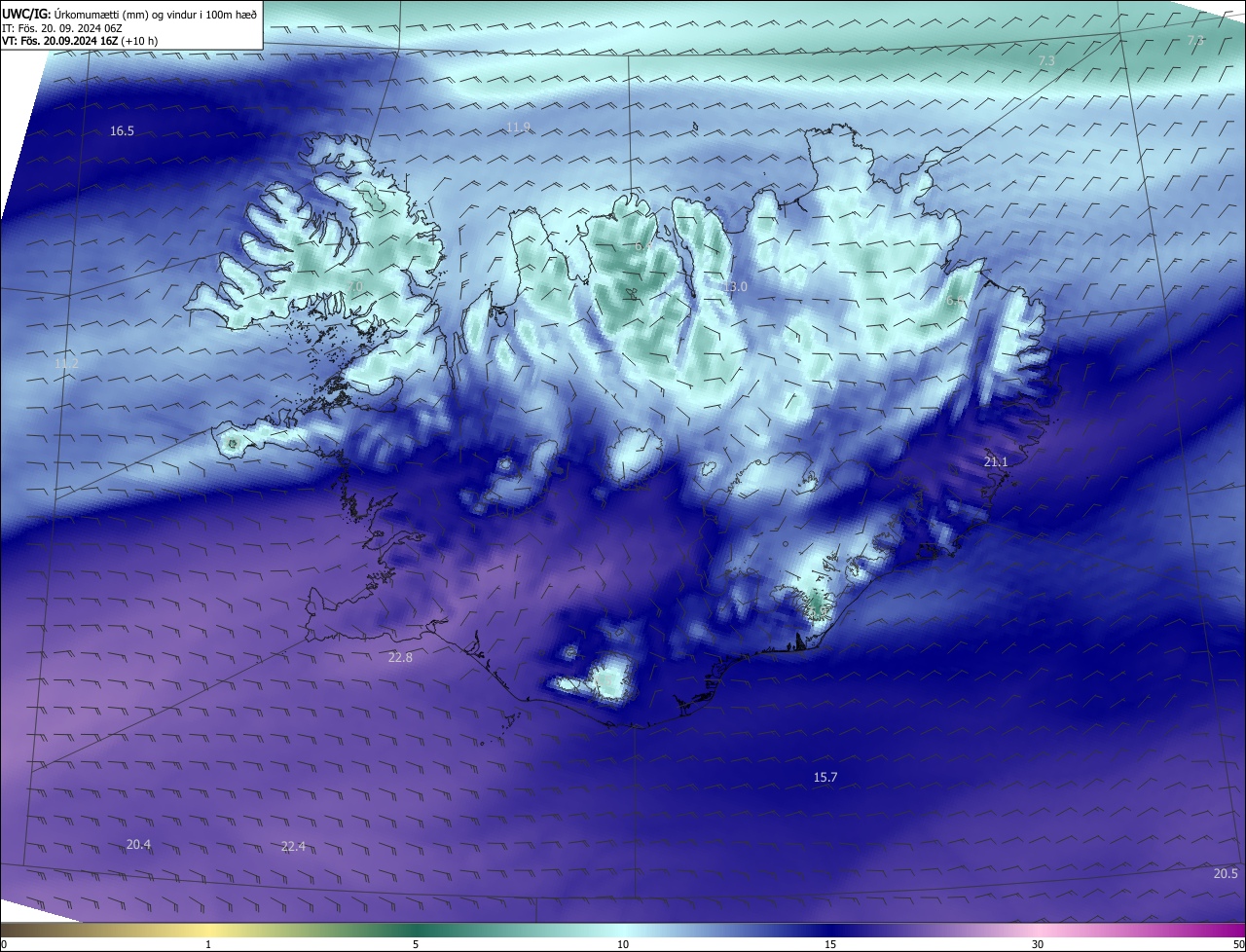
Task: Click the valid time 'VT: Fös. 20.09.2024 16Z (+10 h)'
Action: pos(82,42)
